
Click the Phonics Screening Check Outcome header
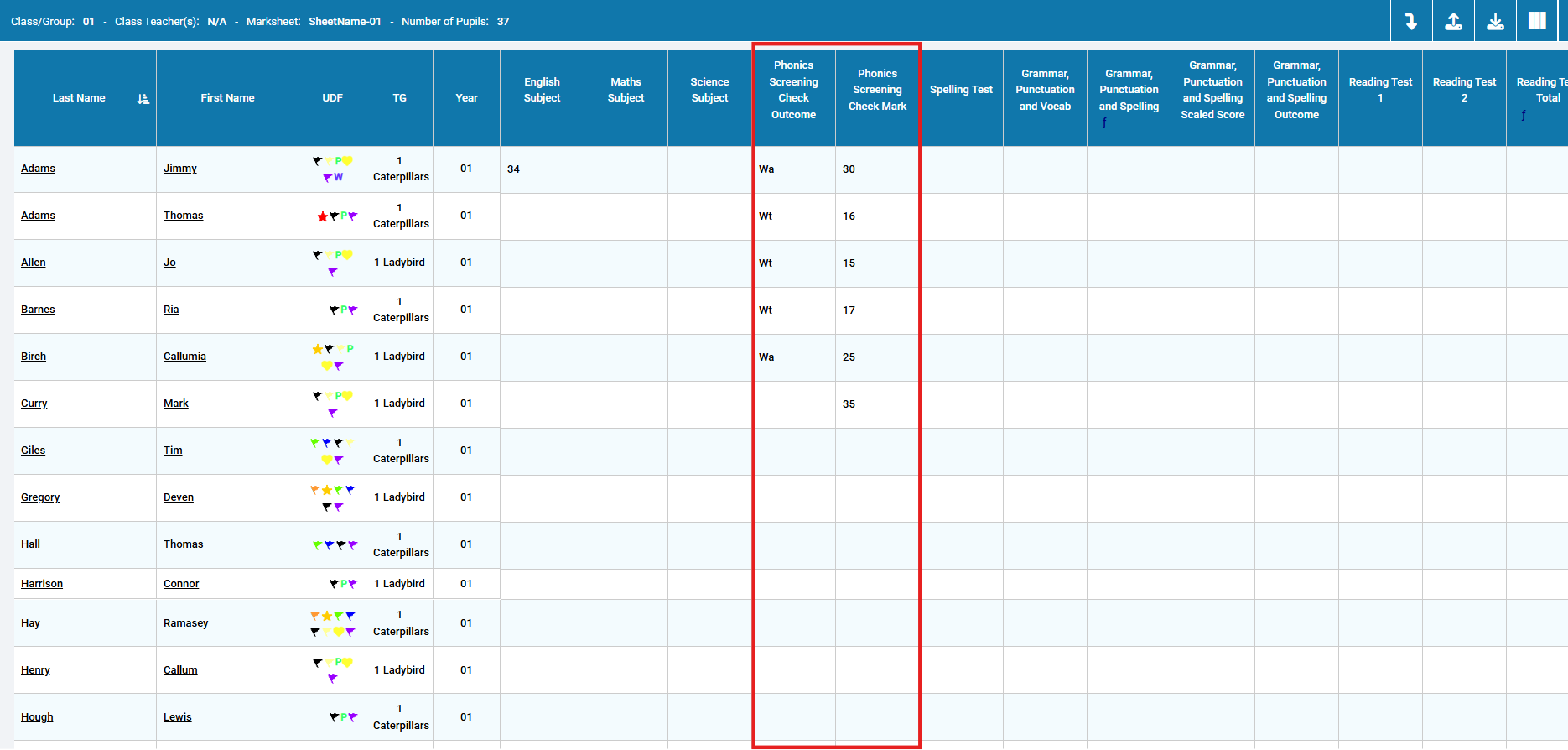coord(793,90)
